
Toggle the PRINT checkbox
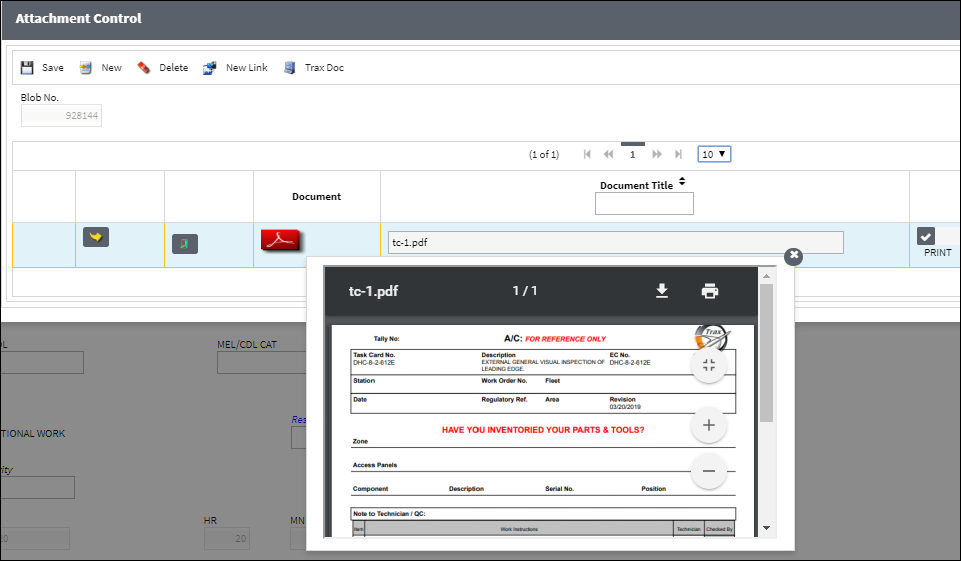coord(925,236)
